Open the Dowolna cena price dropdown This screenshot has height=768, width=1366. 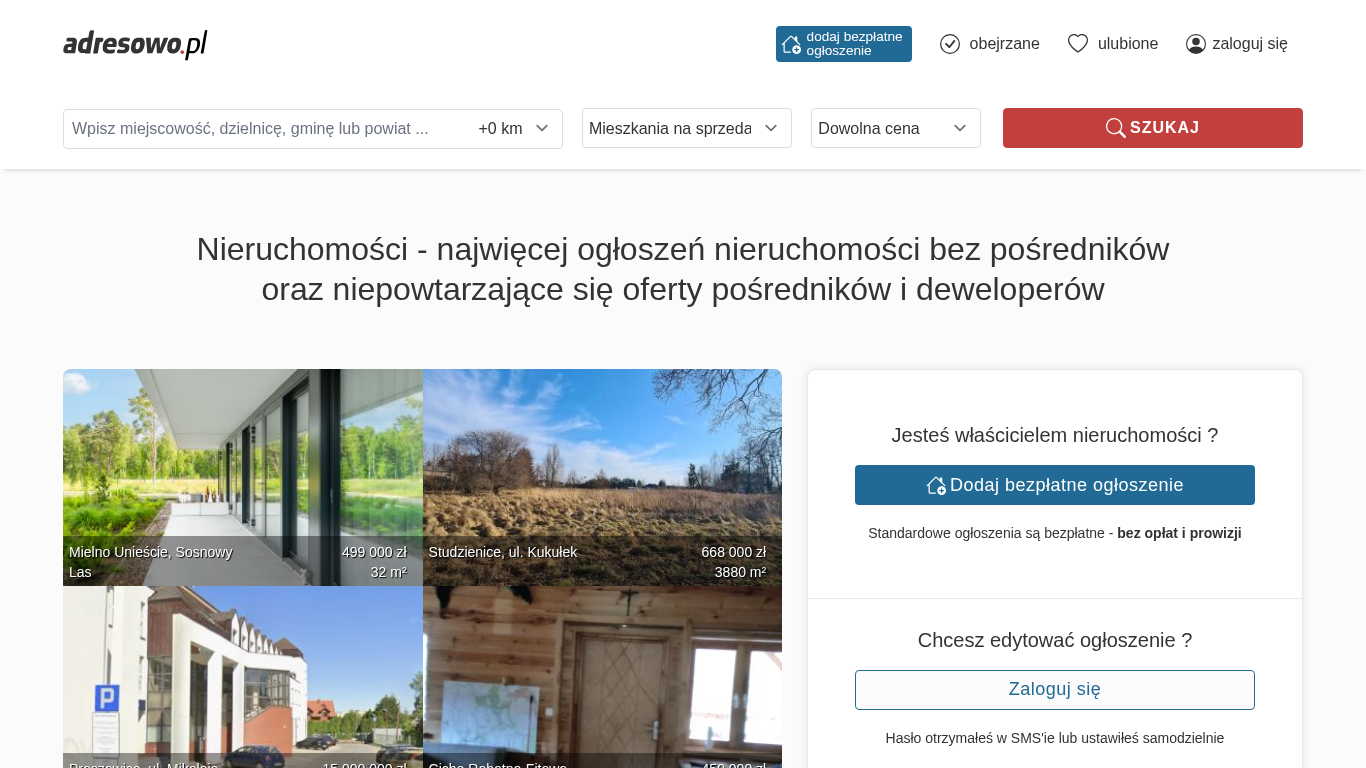(x=895, y=128)
